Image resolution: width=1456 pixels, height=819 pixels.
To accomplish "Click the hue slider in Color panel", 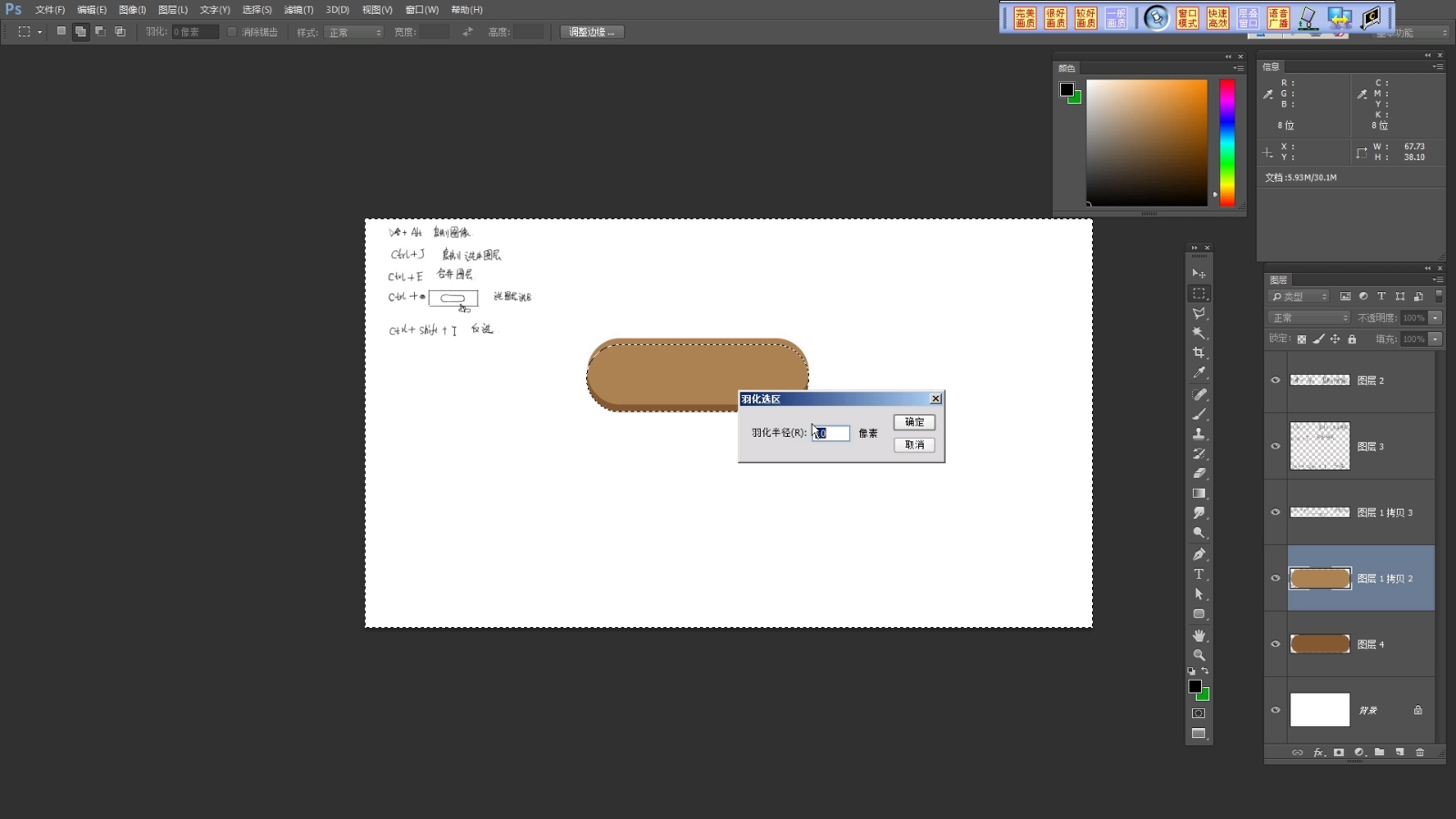I will 1228,143.
